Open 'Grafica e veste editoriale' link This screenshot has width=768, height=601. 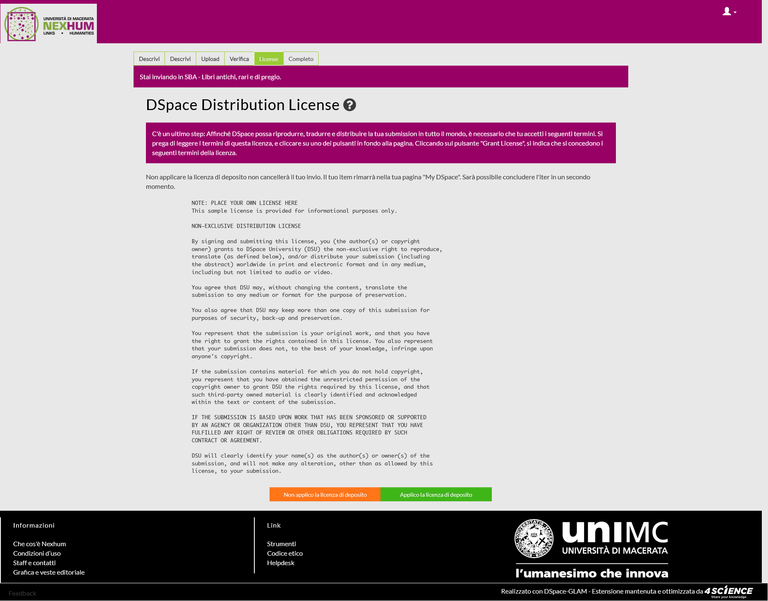click(48, 572)
